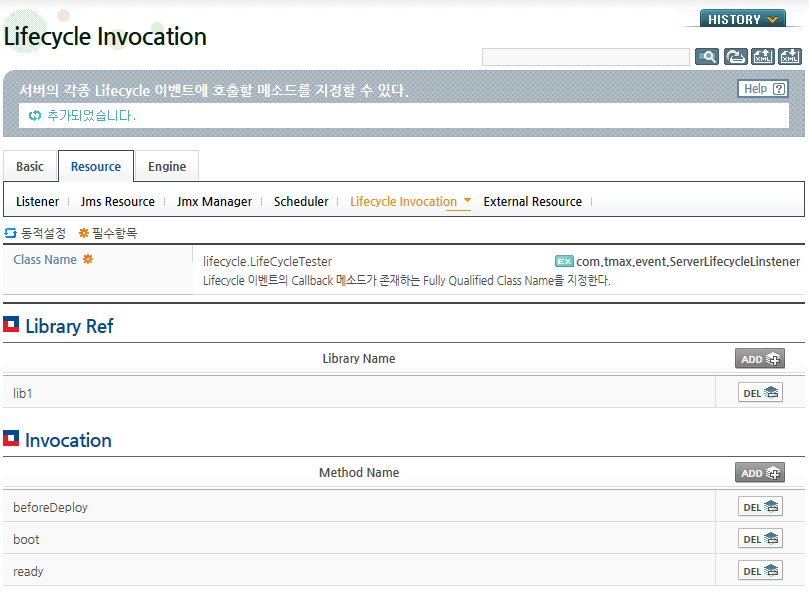Open the External Resource submenu item
The image size is (809, 592).
[532, 201]
